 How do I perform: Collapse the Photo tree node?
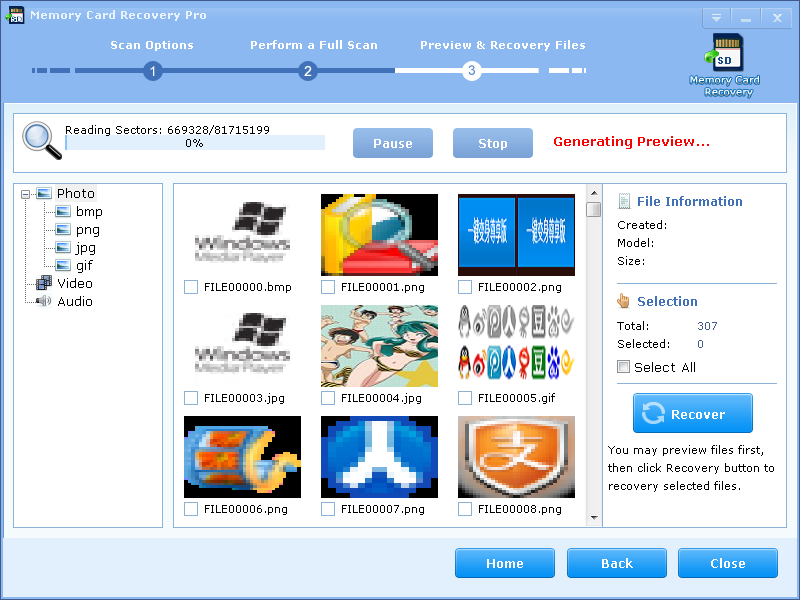coord(26,194)
